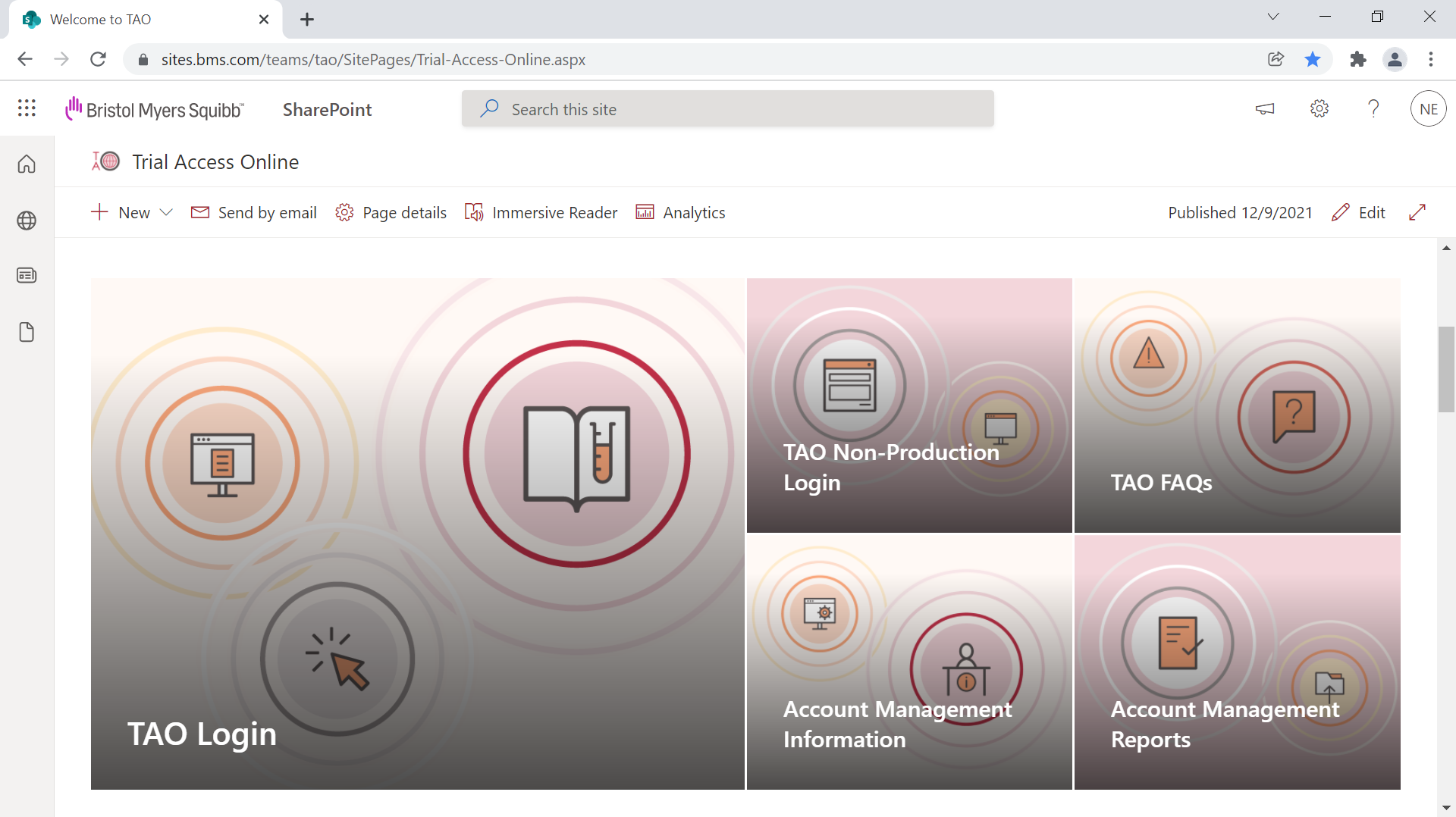The image size is (1456, 817).
Task: Open the Chrome tab search chevron
Action: pyautogui.click(x=1273, y=17)
